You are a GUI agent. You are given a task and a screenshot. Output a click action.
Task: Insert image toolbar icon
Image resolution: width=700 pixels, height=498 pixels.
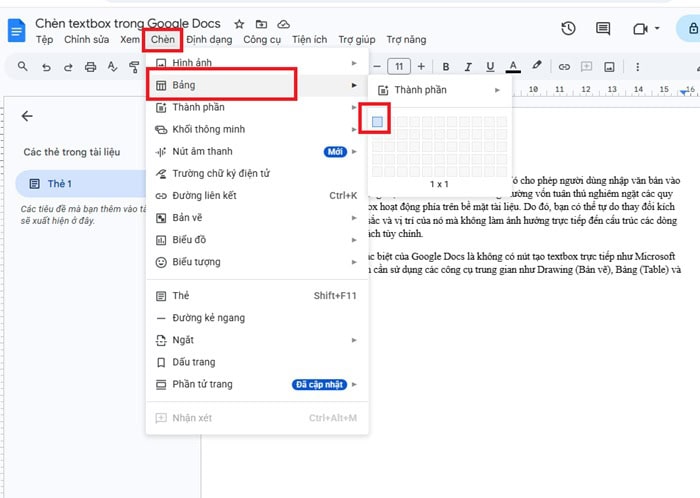coord(609,67)
